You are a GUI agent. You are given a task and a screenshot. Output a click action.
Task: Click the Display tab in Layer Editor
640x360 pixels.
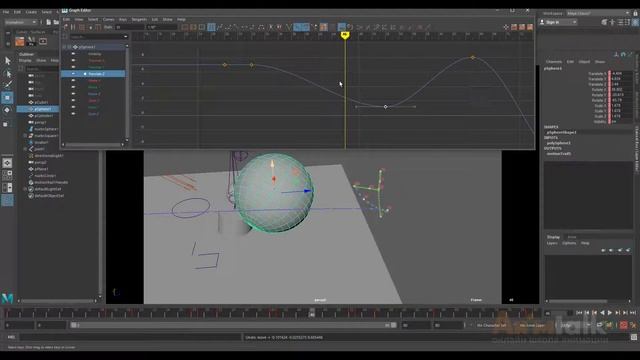pyautogui.click(x=553, y=237)
